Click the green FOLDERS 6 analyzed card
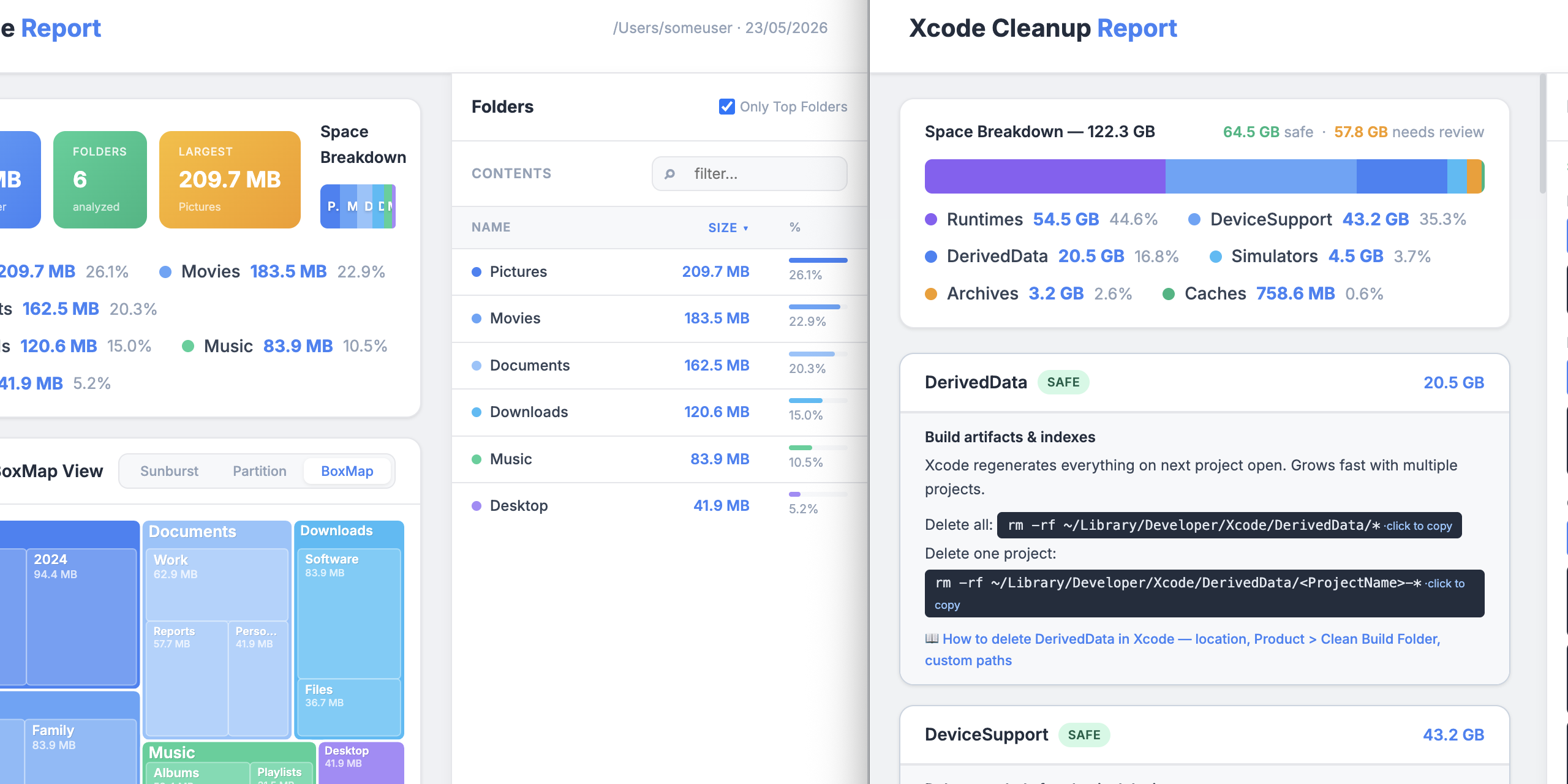 coord(100,179)
